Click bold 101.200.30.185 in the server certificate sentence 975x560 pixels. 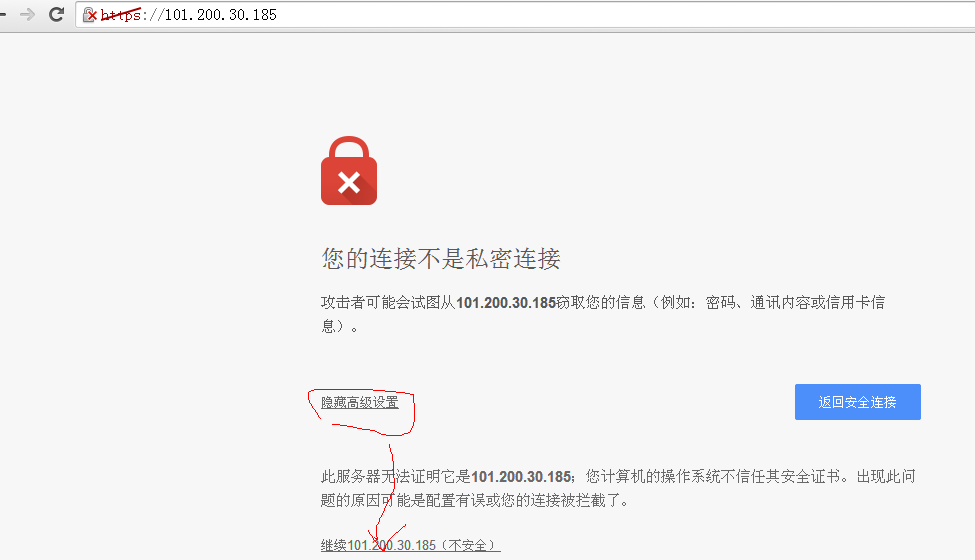[521, 477]
